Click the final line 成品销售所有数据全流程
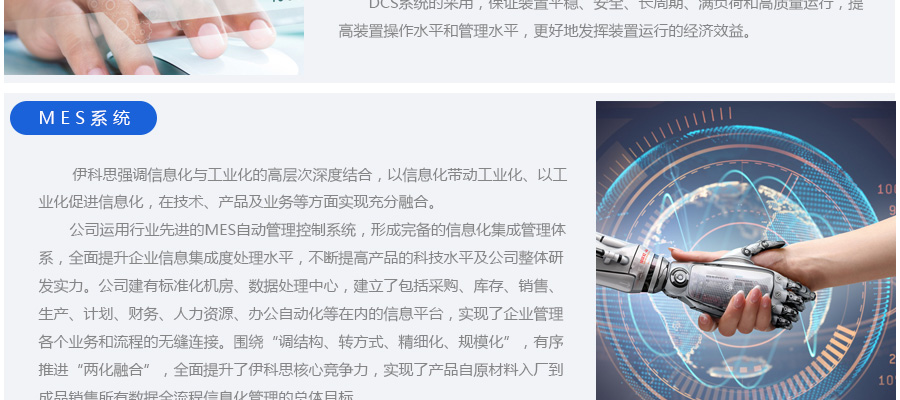The image size is (900, 400). (x=198, y=395)
